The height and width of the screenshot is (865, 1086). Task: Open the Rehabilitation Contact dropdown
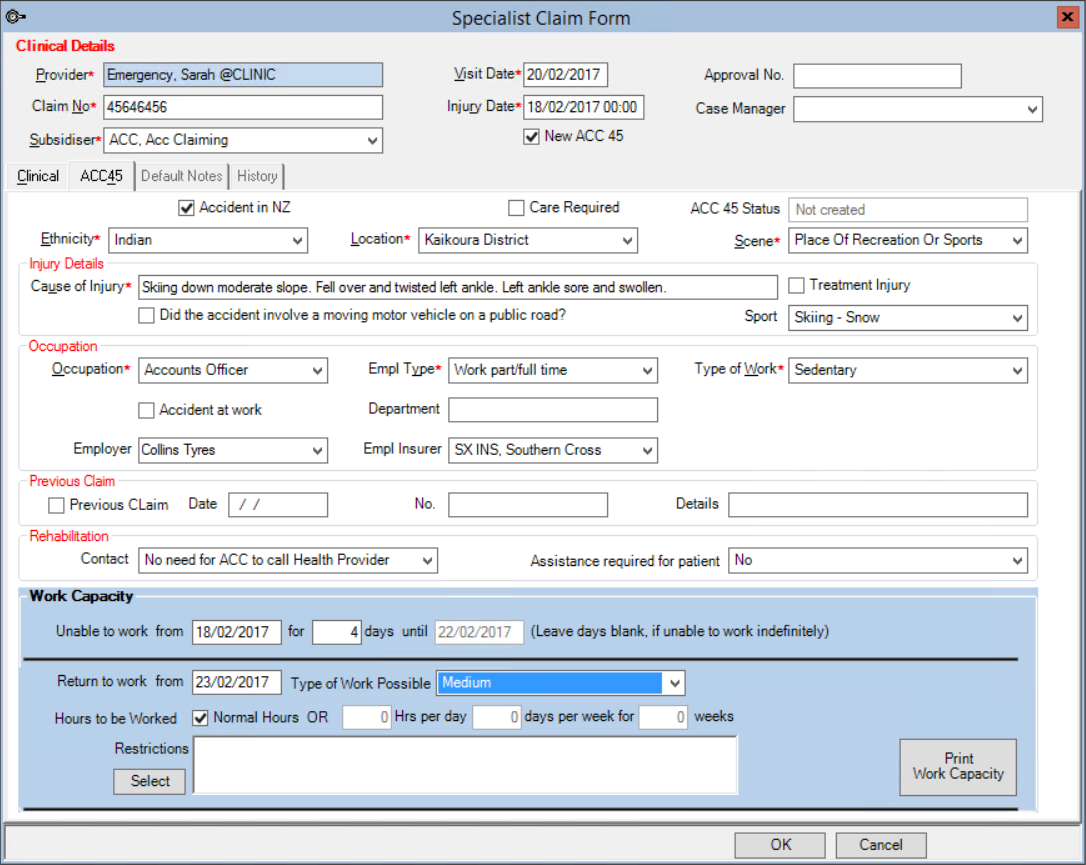428,560
